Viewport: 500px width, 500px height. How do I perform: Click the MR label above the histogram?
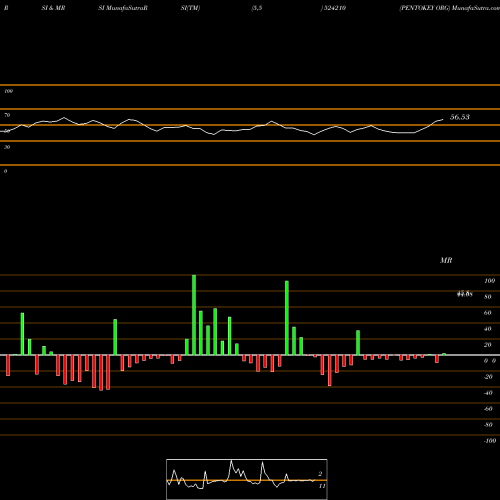[446, 260]
